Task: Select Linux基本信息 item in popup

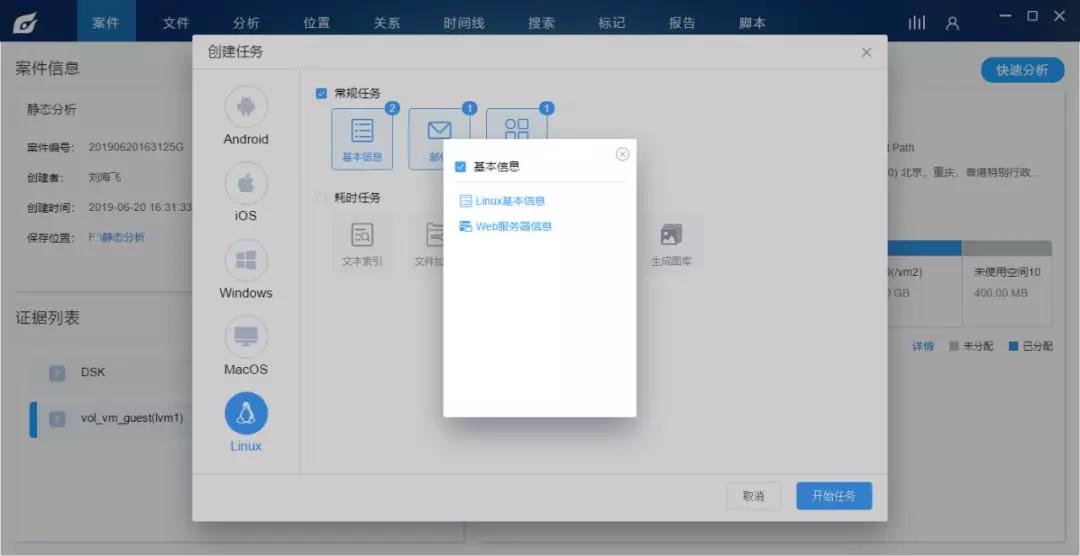Action: click(x=502, y=201)
